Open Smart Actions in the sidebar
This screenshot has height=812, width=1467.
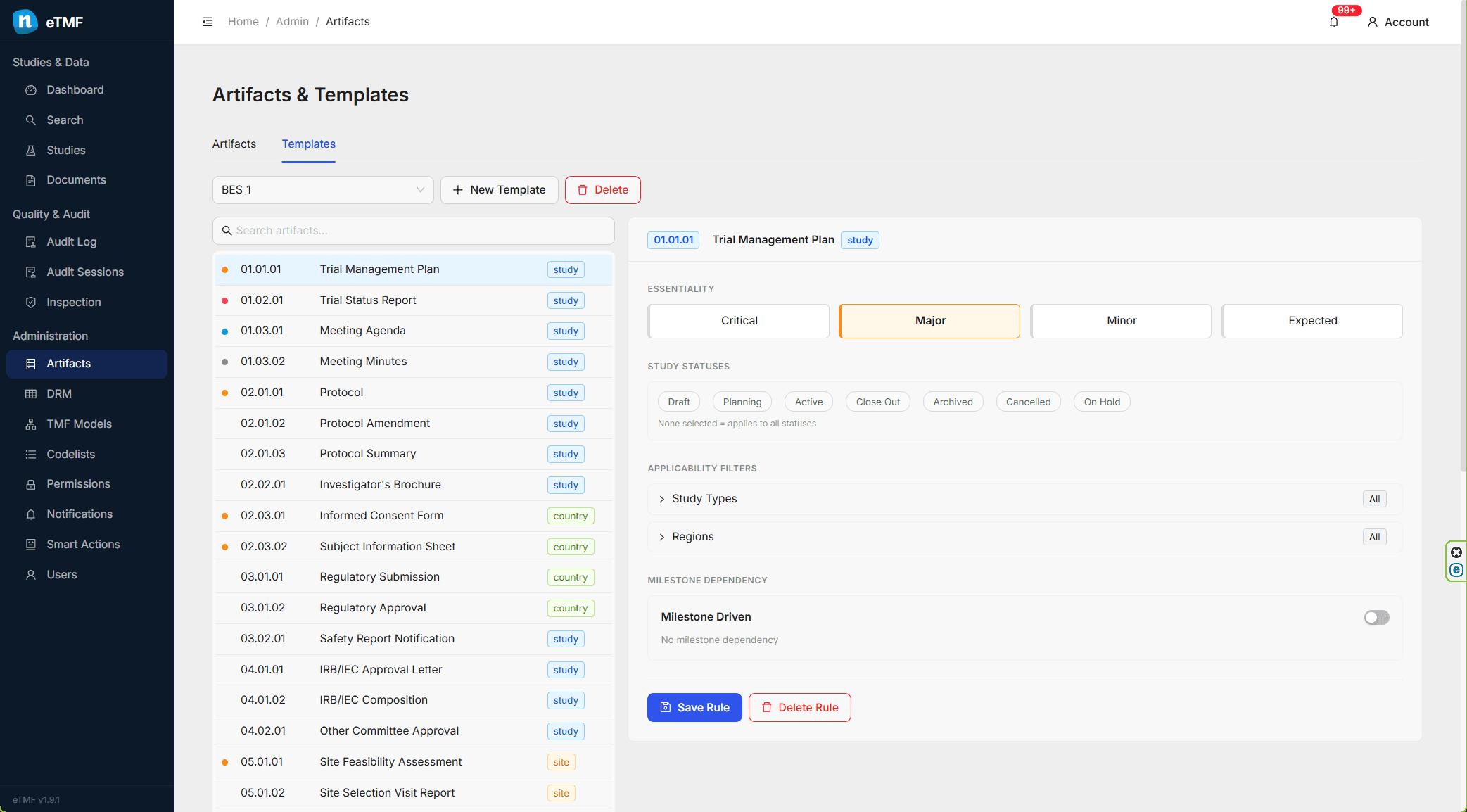(x=87, y=545)
